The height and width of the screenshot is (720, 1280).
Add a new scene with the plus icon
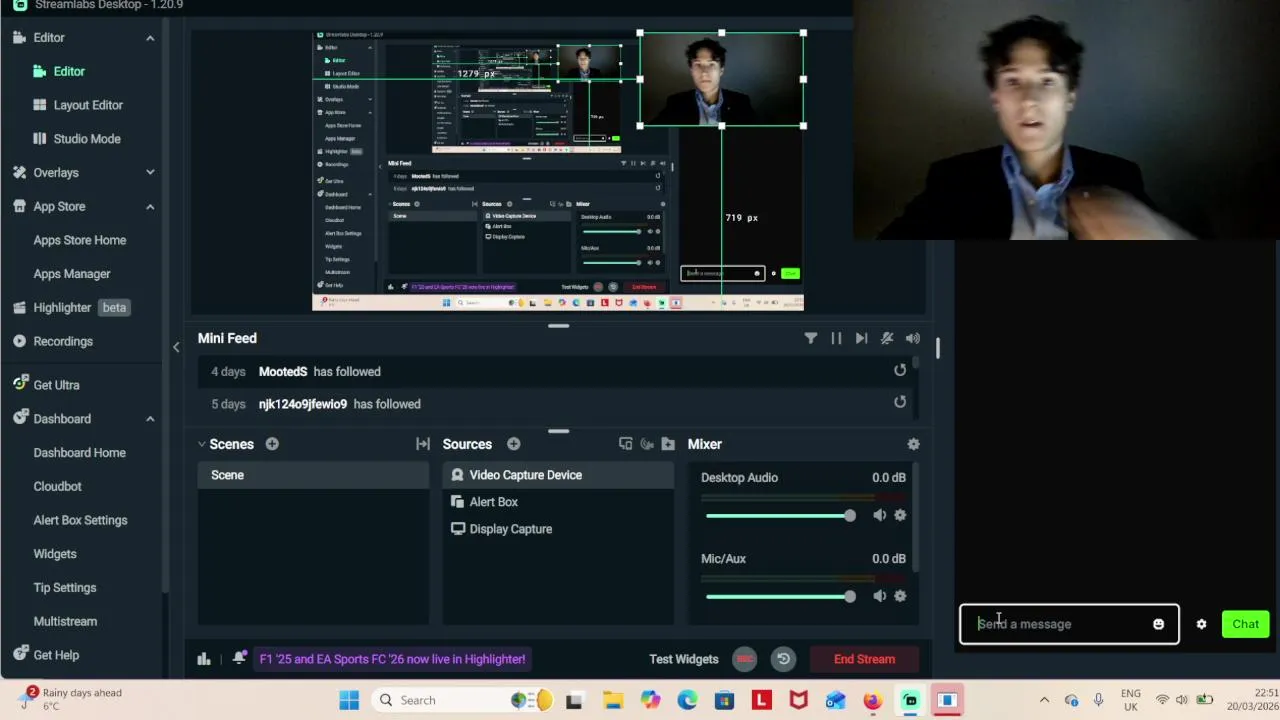pos(272,444)
